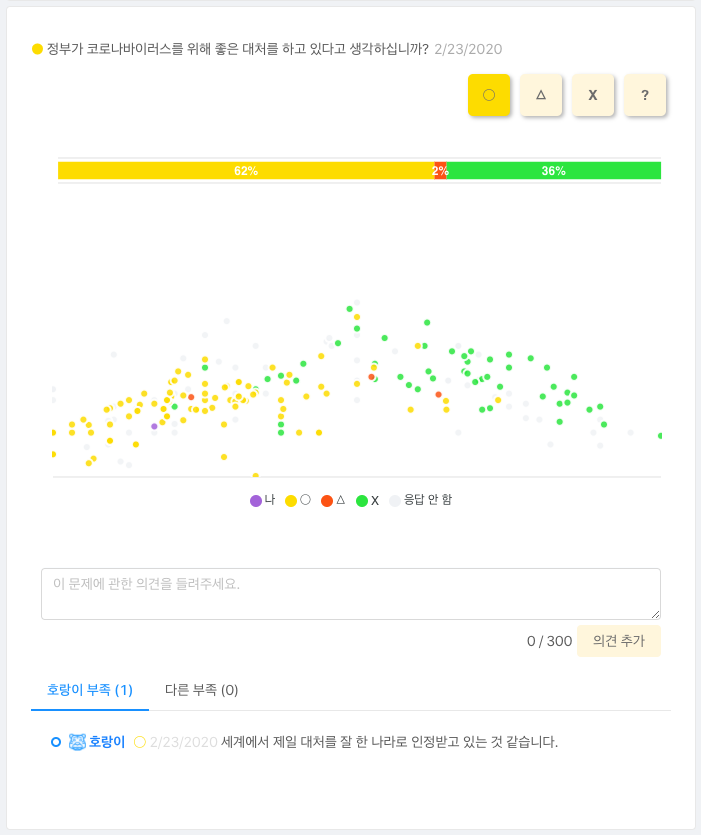
Task: Click the yellow circle vote icon beside the comment date
Action: (140, 742)
